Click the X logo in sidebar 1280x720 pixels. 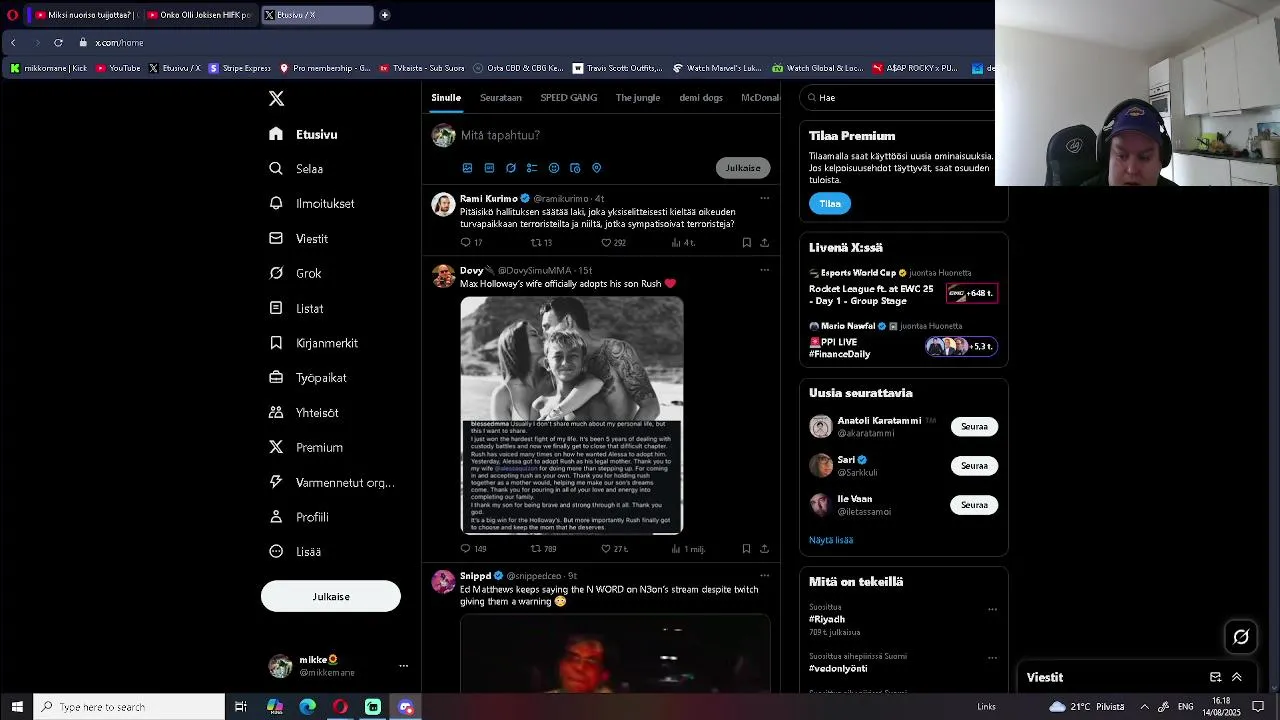click(276, 98)
